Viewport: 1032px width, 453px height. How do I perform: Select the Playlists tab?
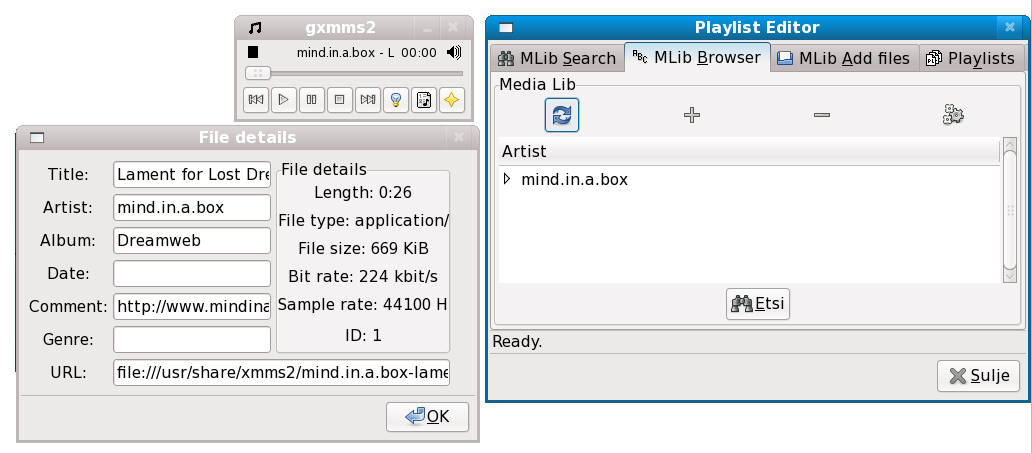[970, 58]
